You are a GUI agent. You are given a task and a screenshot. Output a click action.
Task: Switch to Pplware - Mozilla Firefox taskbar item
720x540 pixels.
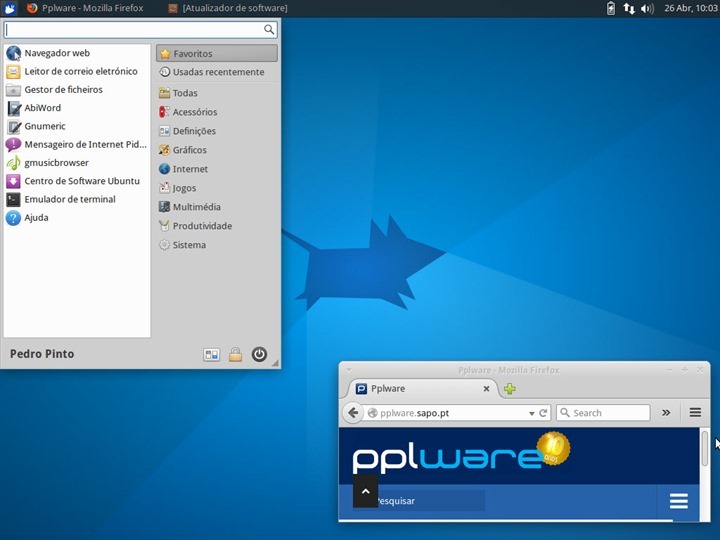click(x=85, y=8)
